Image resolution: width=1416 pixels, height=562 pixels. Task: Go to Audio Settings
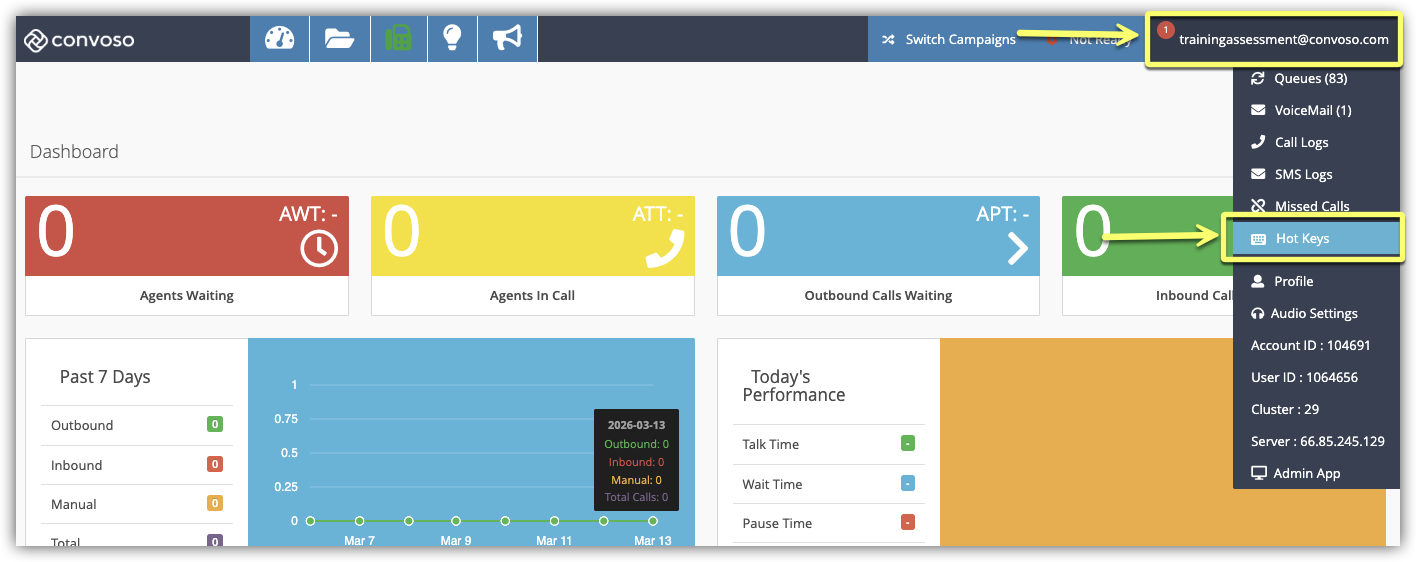point(1314,313)
